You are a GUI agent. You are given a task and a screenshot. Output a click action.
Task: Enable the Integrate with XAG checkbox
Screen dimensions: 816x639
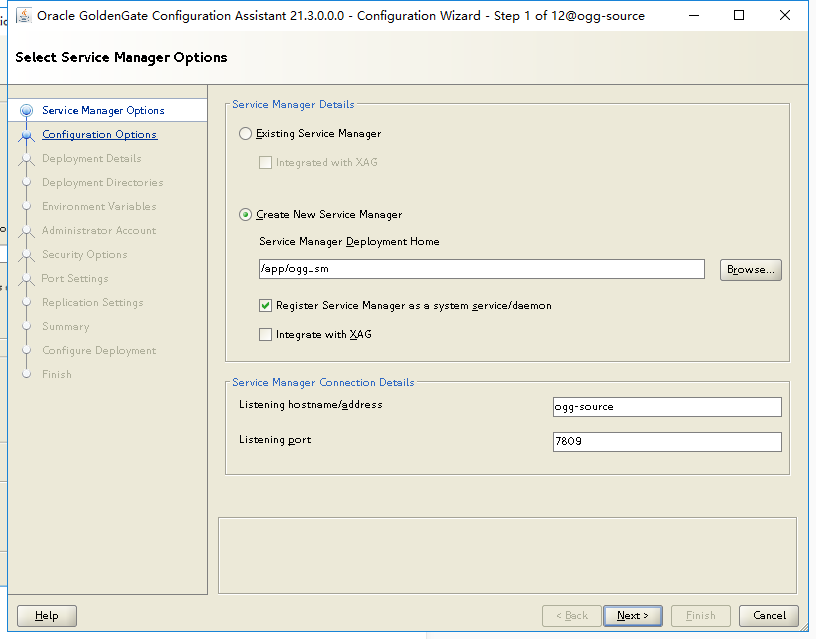[x=265, y=334]
